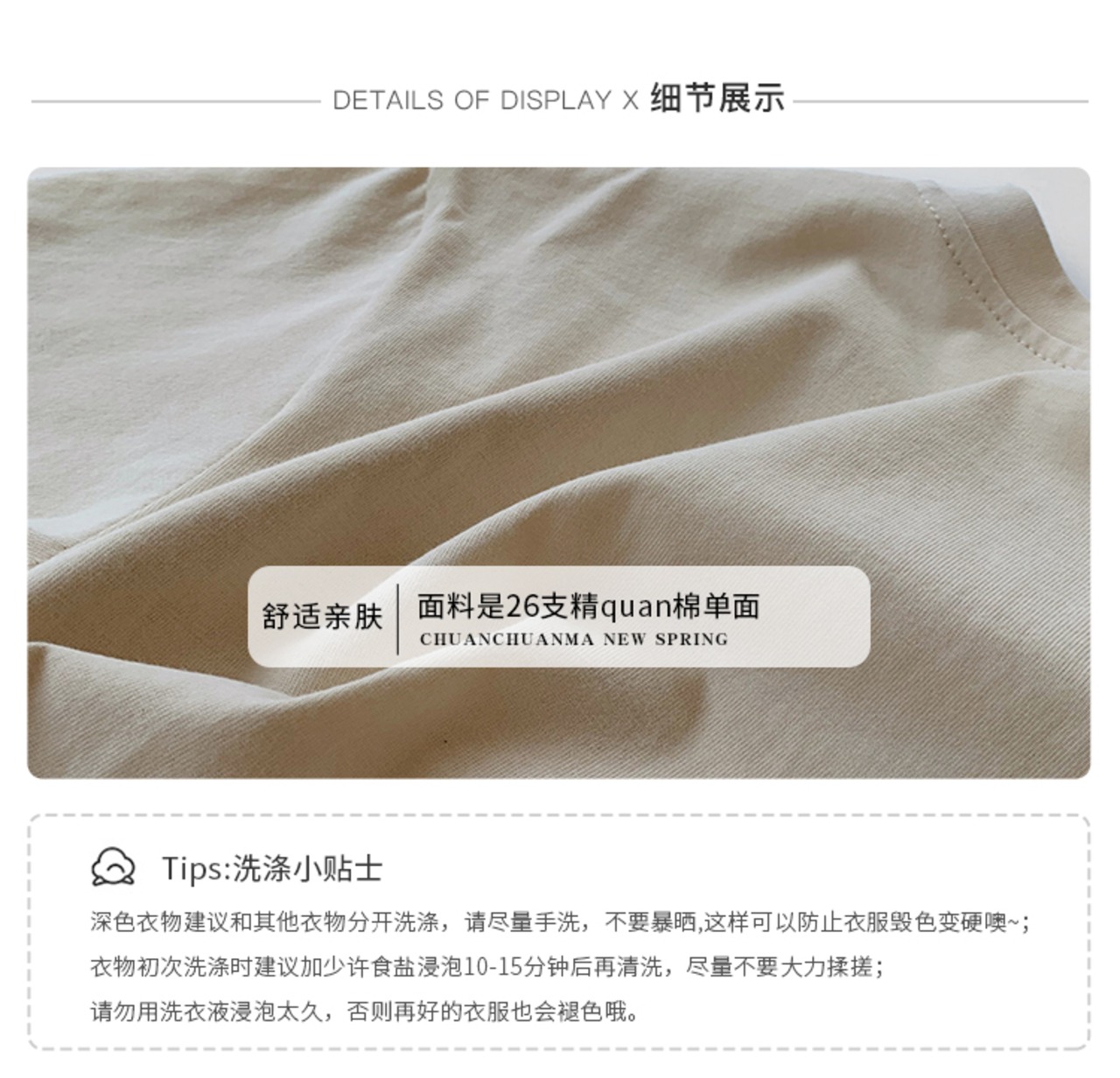The image size is (1120, 1078).
Task: Click the Tips:洗涤小贴士 title
Action: [272, 868]
